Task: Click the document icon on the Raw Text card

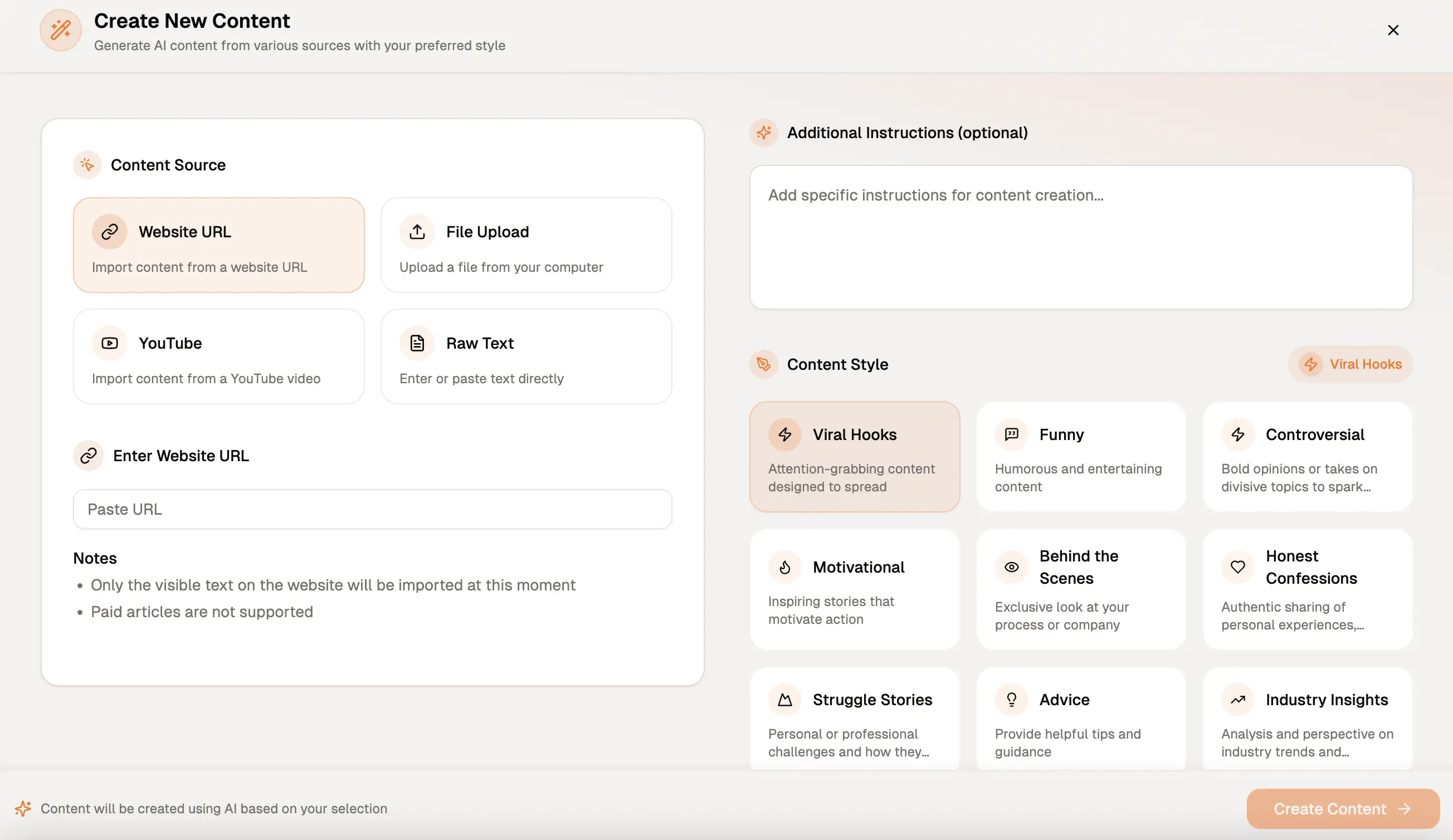Action: coord(417,343)
